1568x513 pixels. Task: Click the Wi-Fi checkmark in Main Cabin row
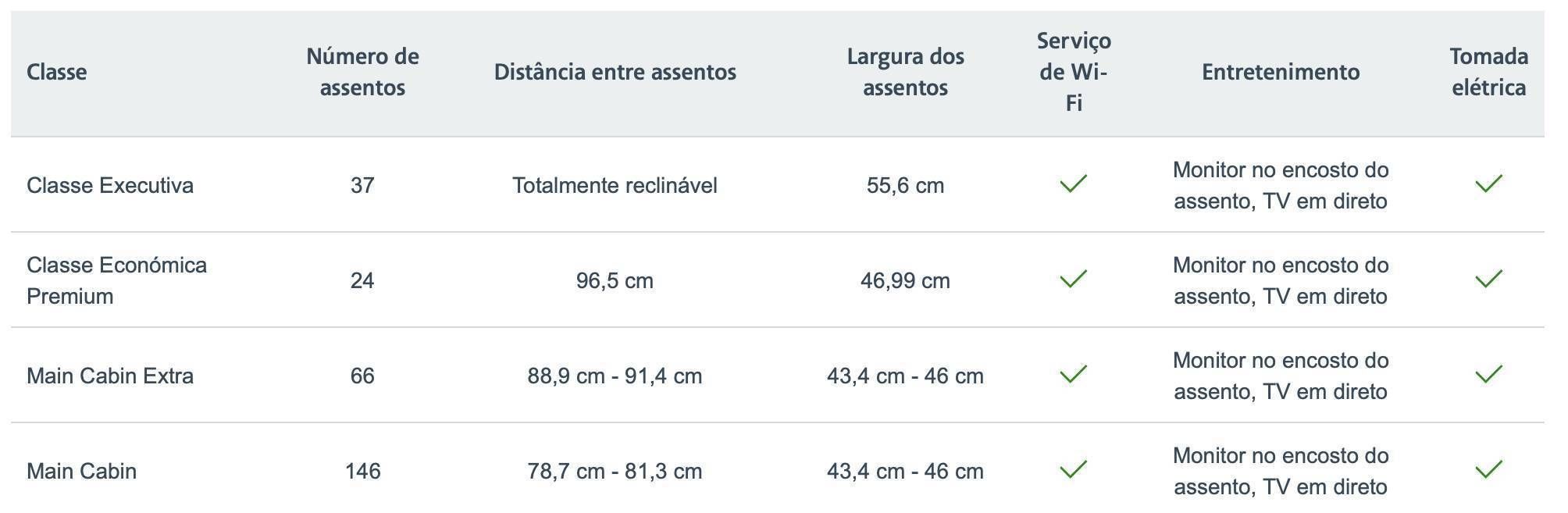(1074, 470)
